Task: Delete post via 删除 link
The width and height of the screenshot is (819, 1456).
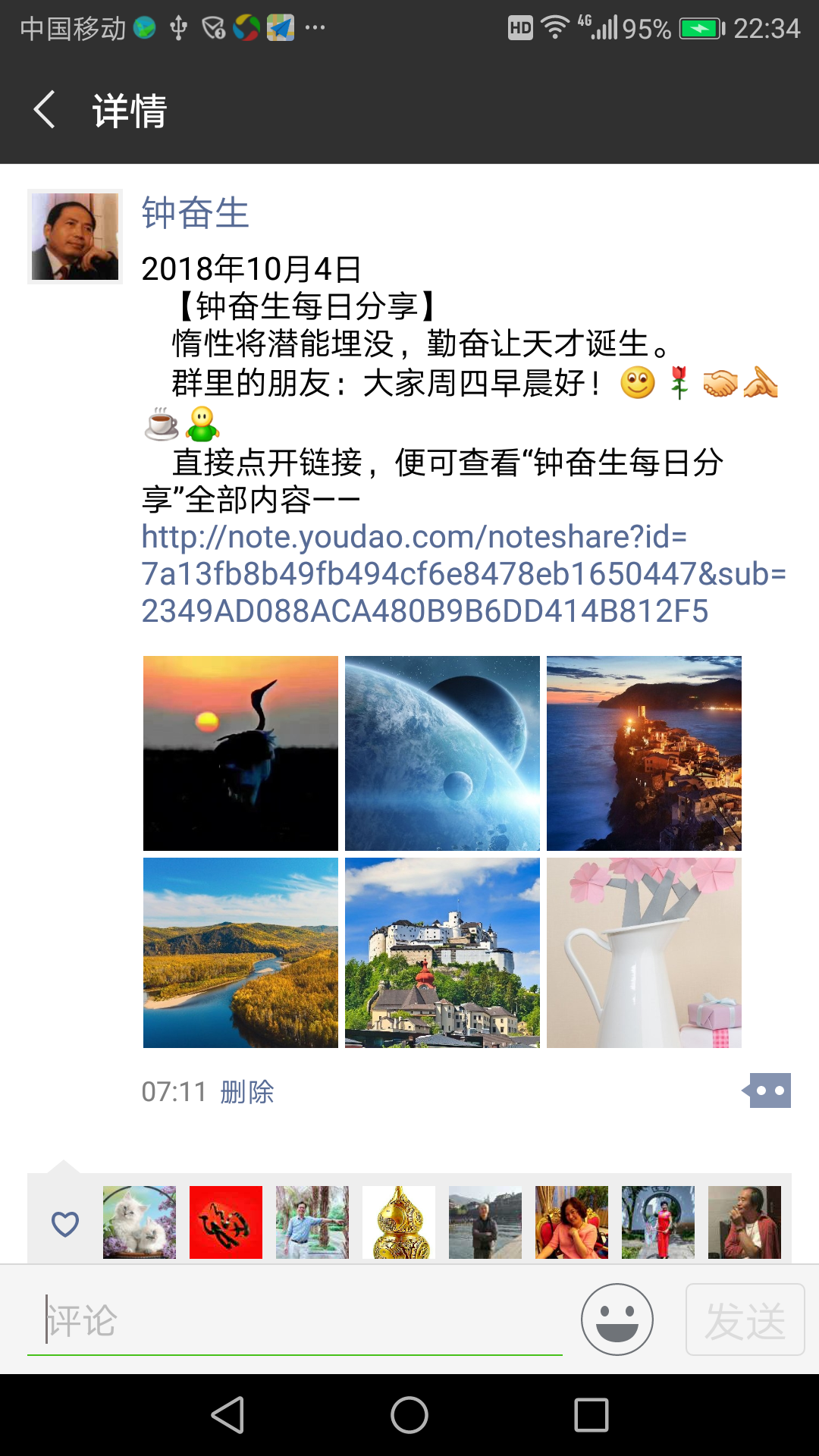Action: click(x=247, y=1092)
